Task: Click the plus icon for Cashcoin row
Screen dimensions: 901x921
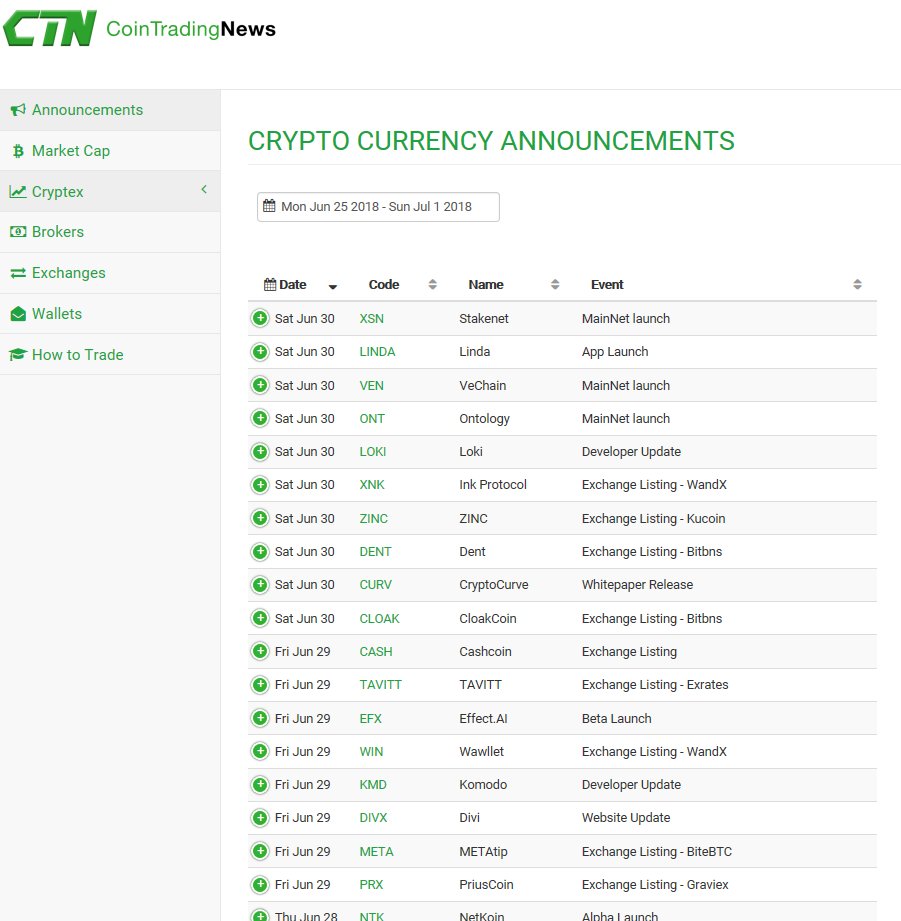Action: tap(260, 651)
